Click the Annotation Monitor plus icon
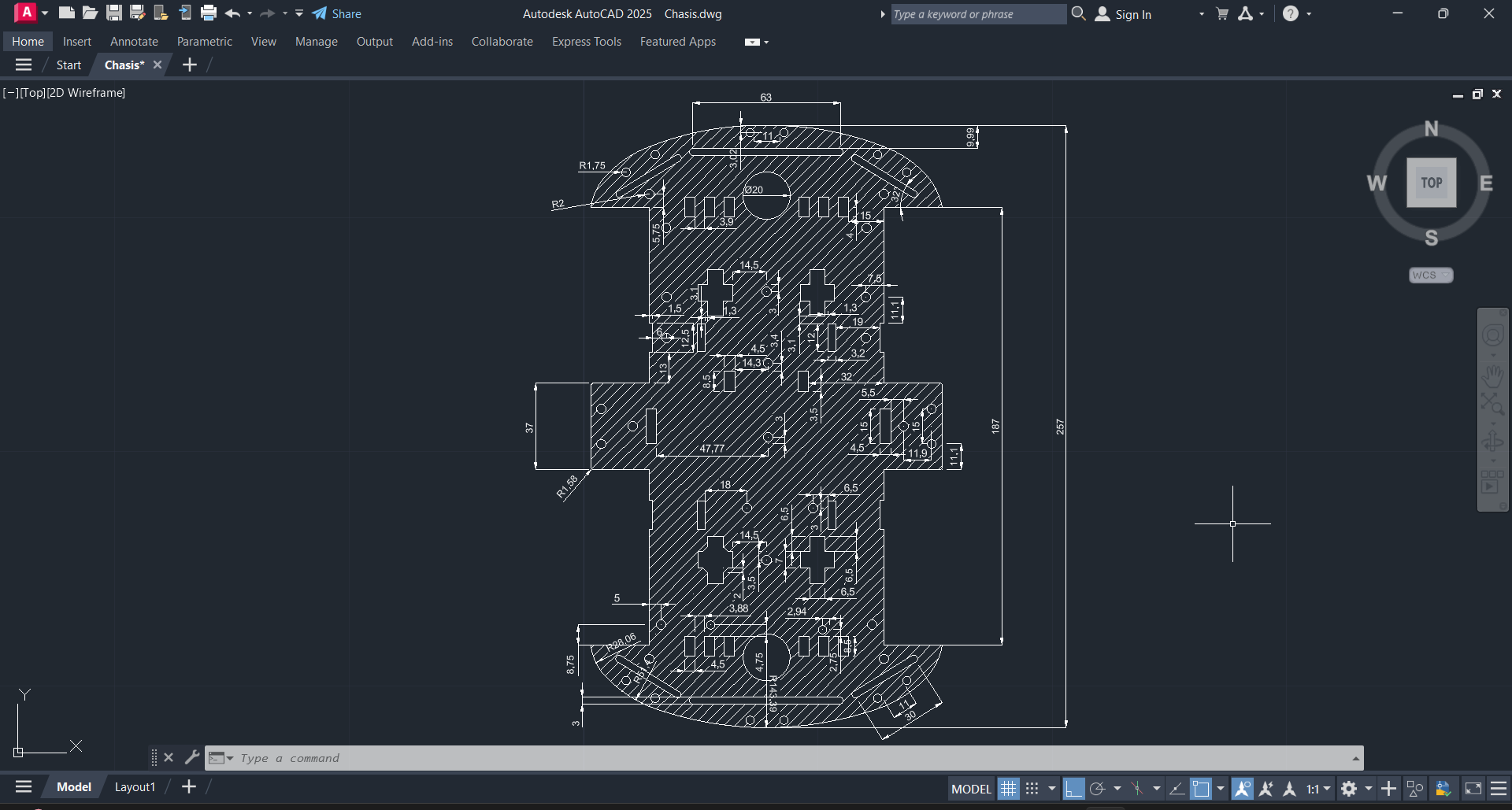Image resolution: width=1512 pixels, height=810 pixels. pos(1389,788)
